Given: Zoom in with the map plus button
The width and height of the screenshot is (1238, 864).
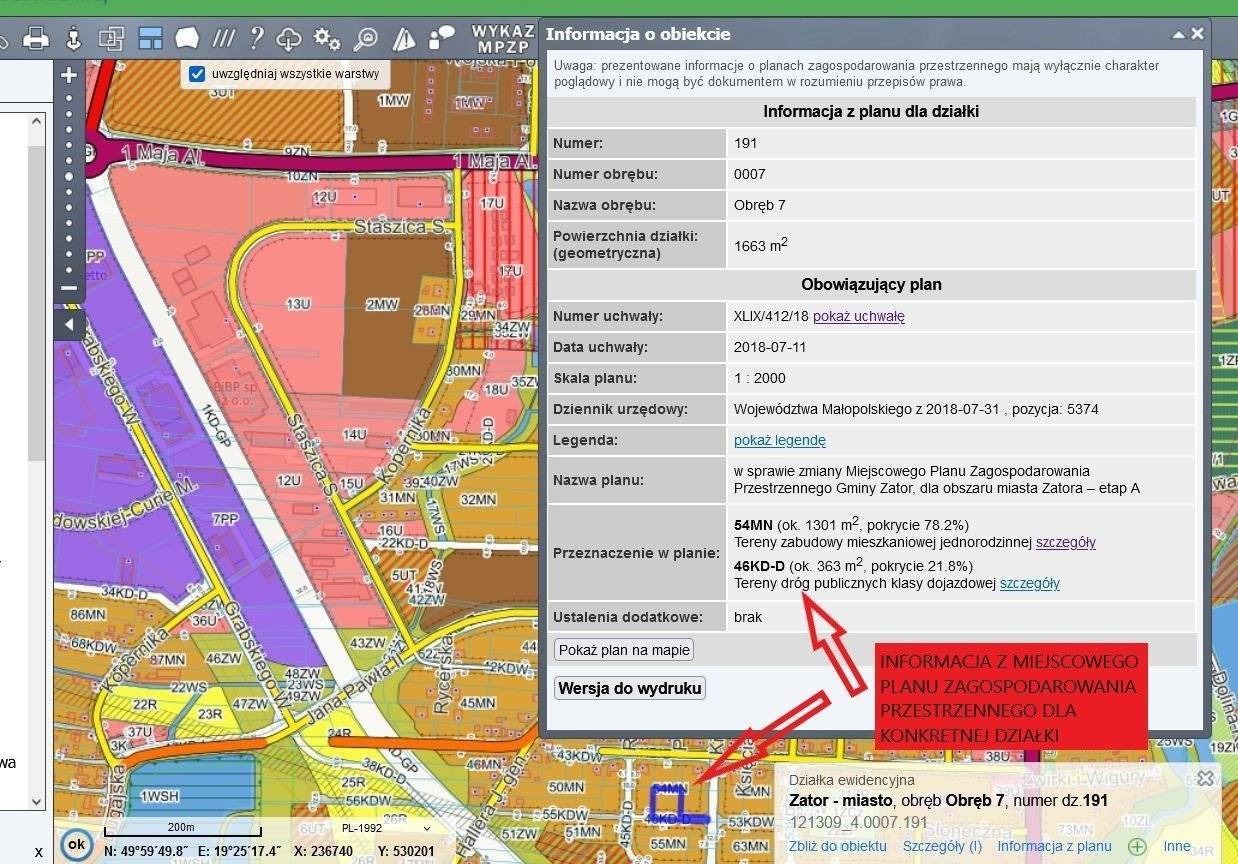Looking at the screenshot, I should [68, 74].
